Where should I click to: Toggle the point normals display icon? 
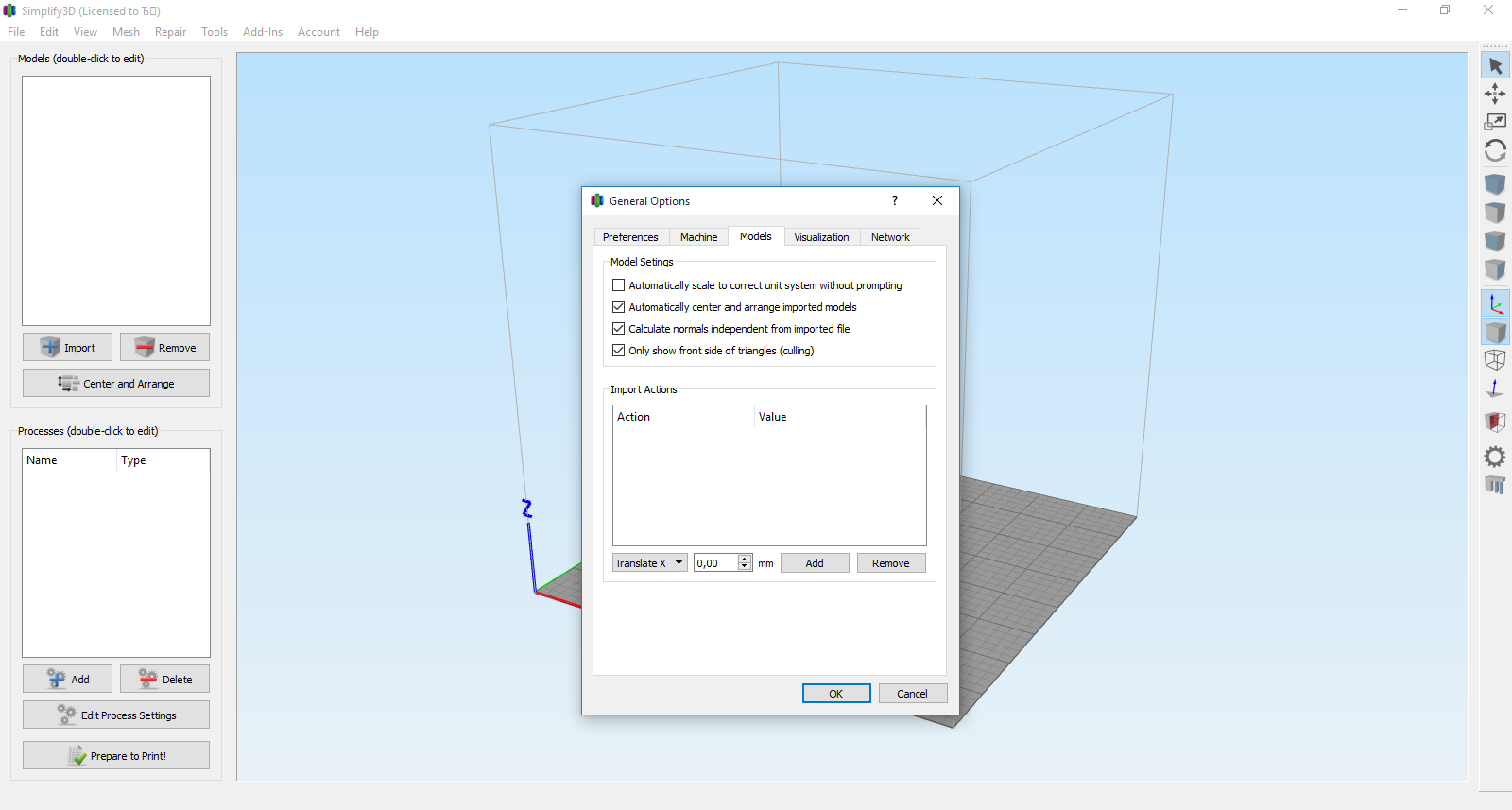pyautogui.click(x=1495, y=388)
